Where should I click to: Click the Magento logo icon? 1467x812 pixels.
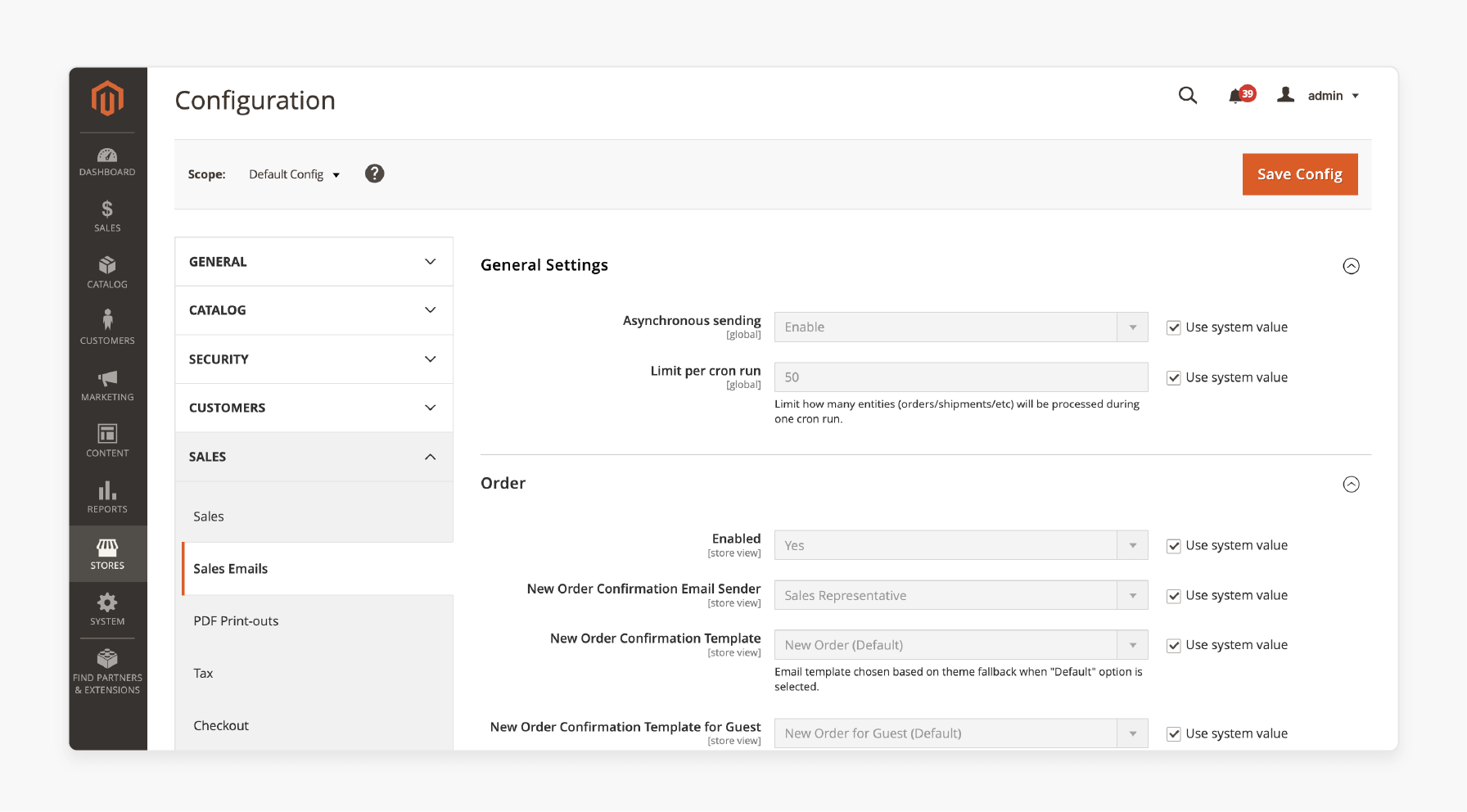click(107, 99)
